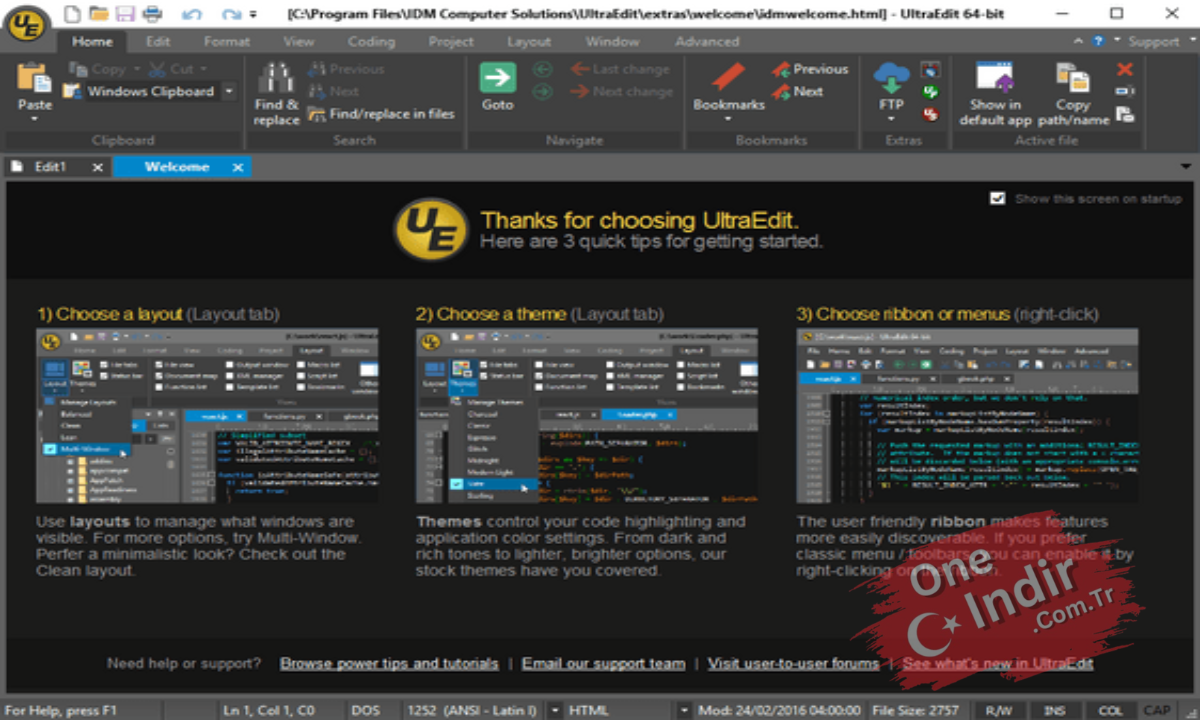Click File Size: 2757 in status bar
This screenshot has width=1200, height=720.
(x=919, y=710)
